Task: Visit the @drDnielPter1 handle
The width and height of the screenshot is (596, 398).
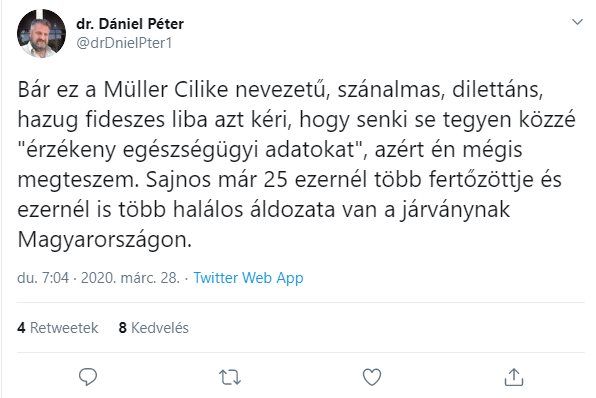Action: [x=124, y=43]
